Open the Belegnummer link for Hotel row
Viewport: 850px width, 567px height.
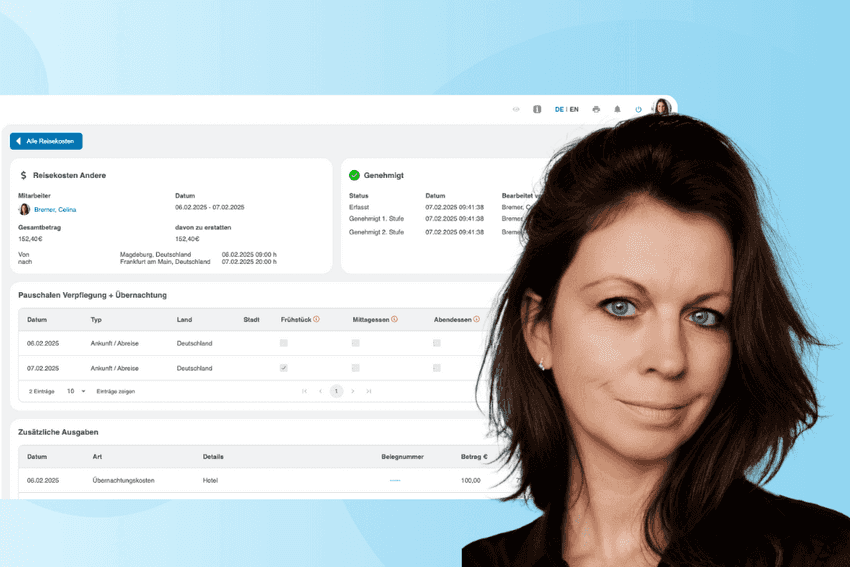(395, 480)
